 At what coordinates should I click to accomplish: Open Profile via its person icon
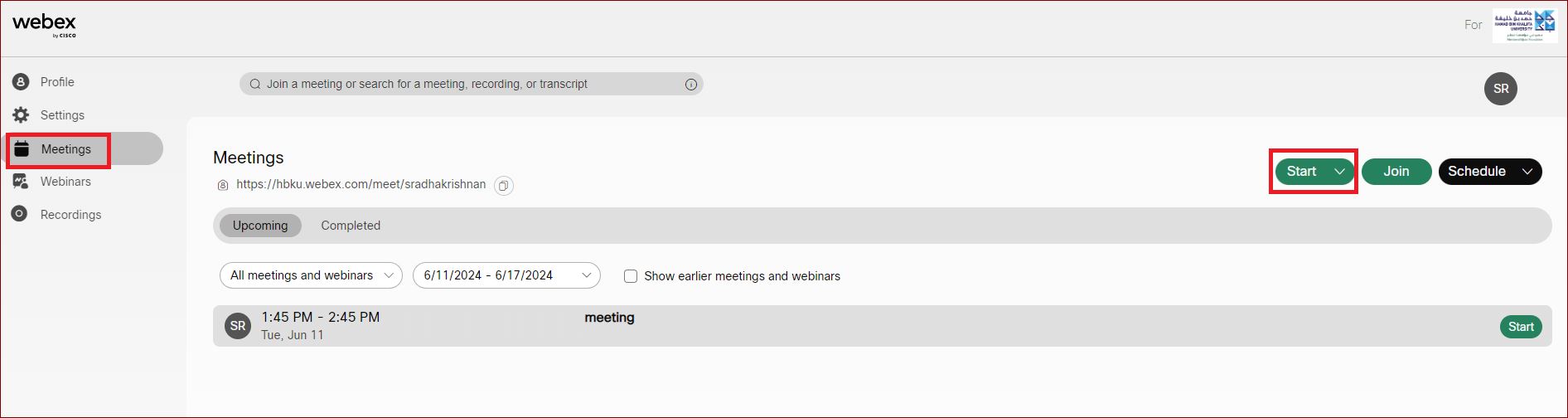click(x=21, y=81)
